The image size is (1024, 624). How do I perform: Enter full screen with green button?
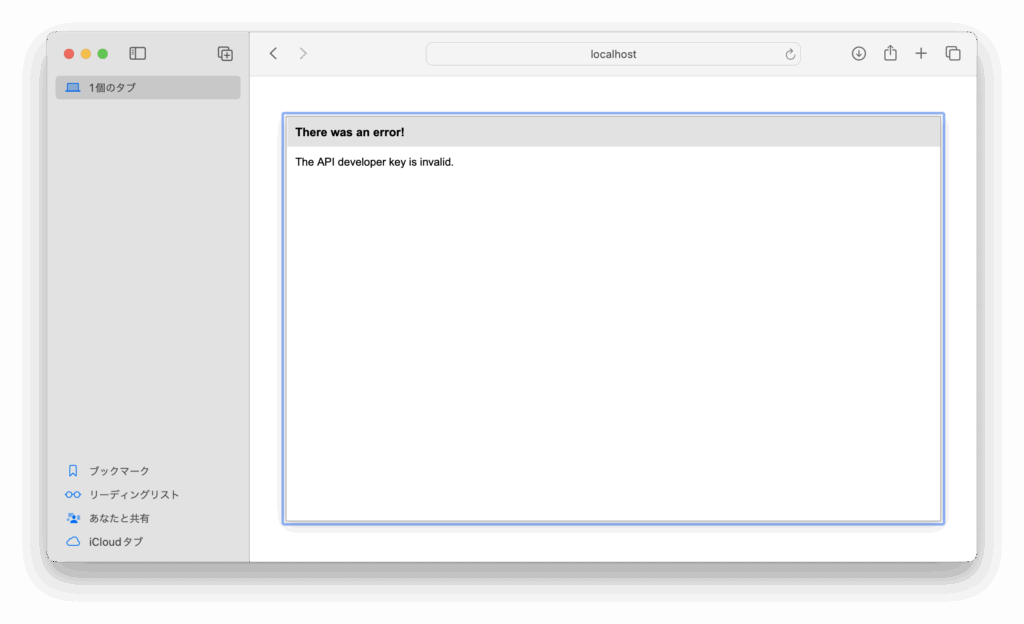coord(103,54)
